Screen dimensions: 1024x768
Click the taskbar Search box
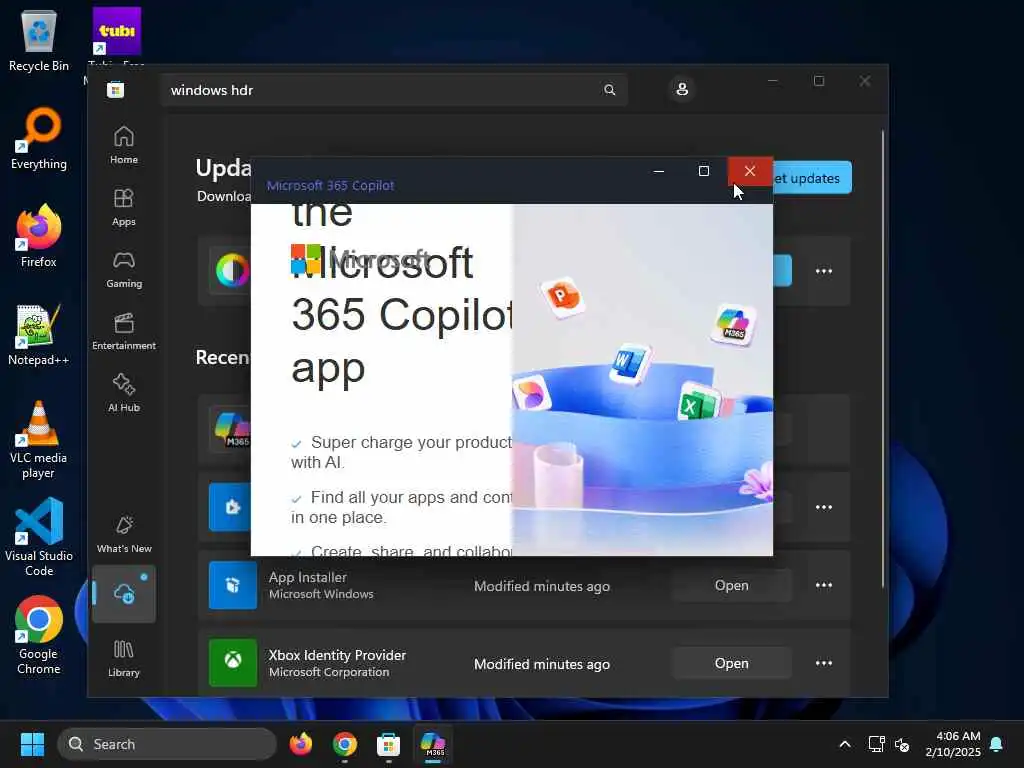pos(167,744)
